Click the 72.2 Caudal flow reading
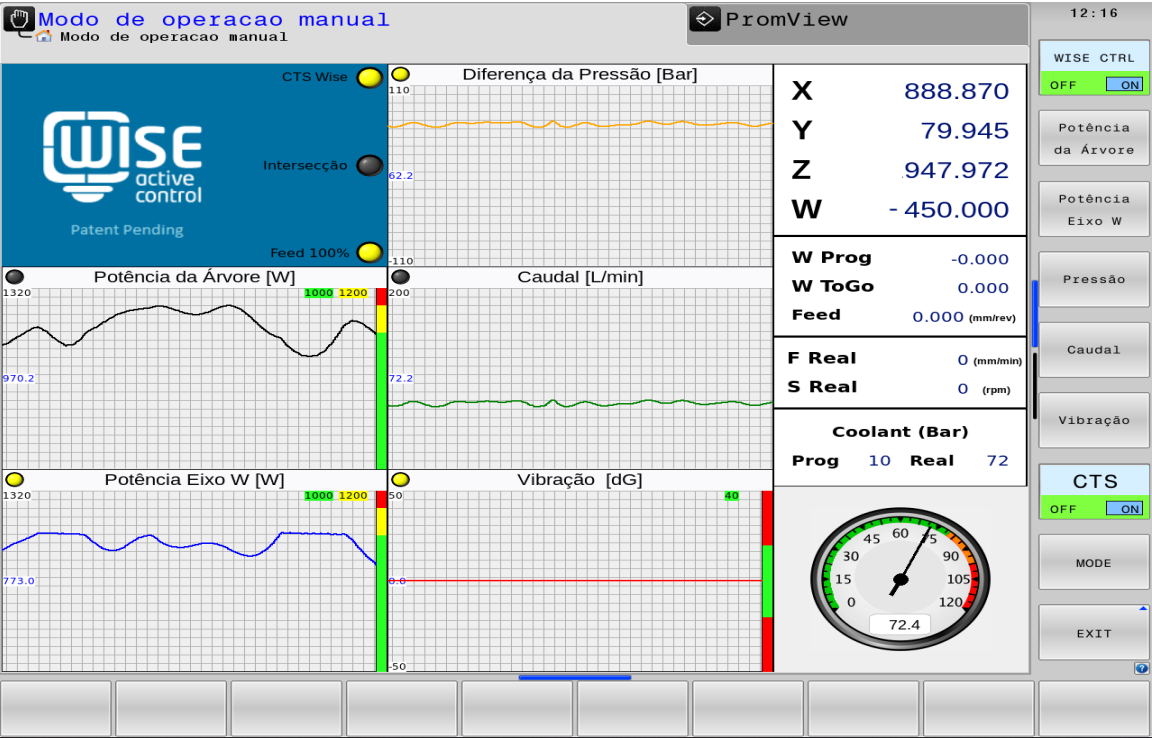The image size is (1152, 738). (x=401, y=379)
